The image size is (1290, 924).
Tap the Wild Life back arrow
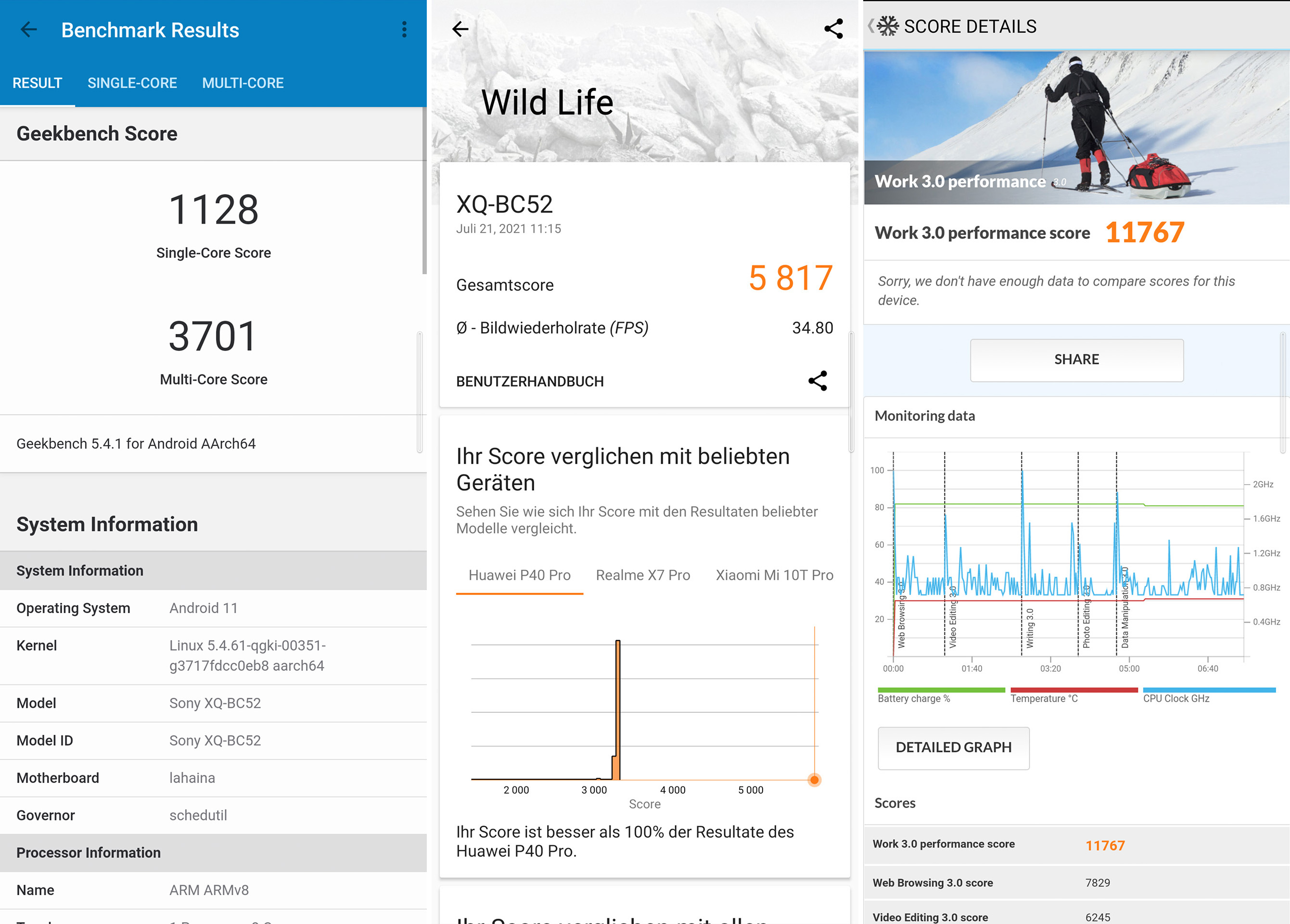[x=460, y=29]
